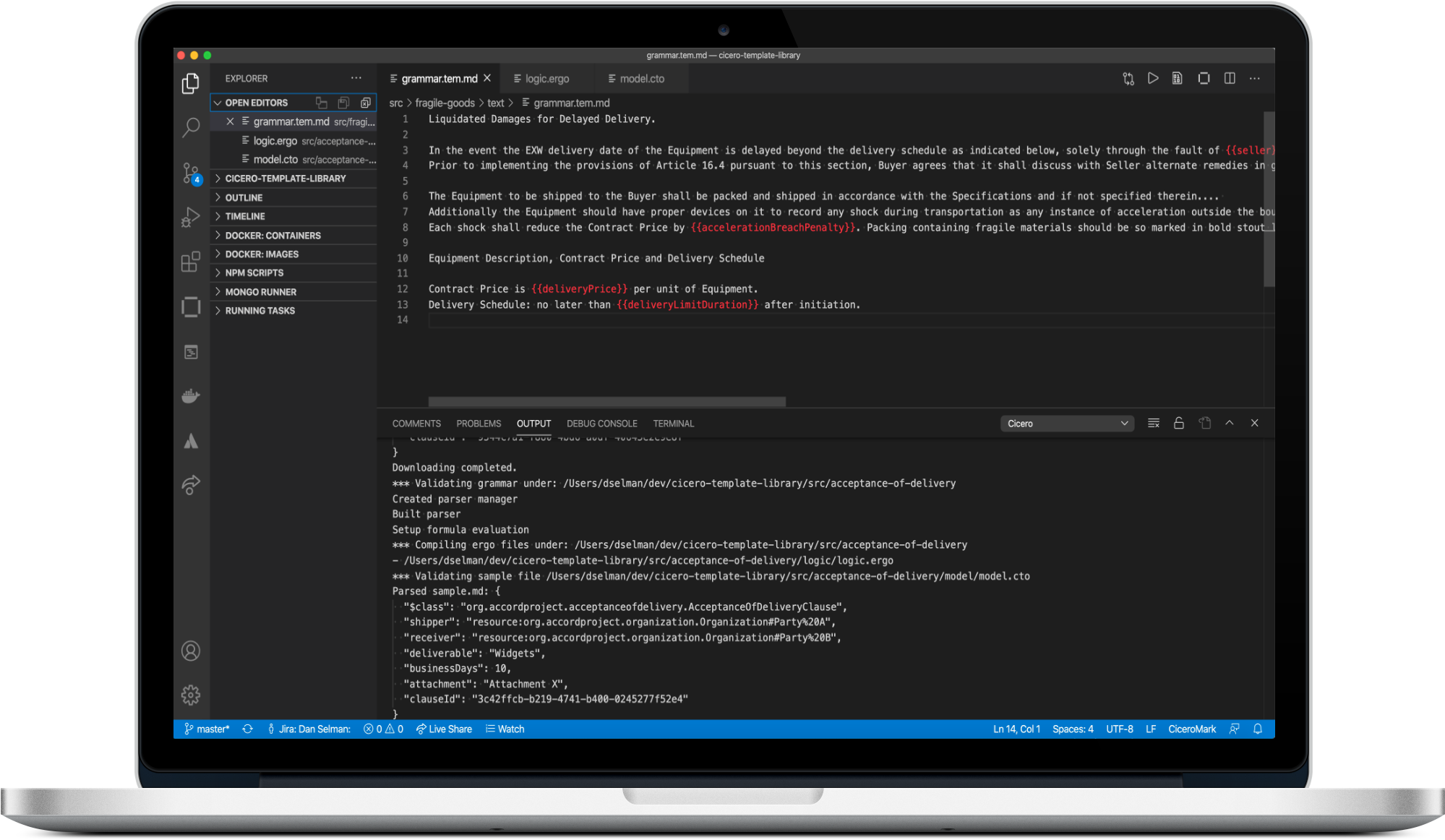Viewport: 1445px width, 840px height.
Task: Switch to the TERMINAL tab
Action: [673, 422]
